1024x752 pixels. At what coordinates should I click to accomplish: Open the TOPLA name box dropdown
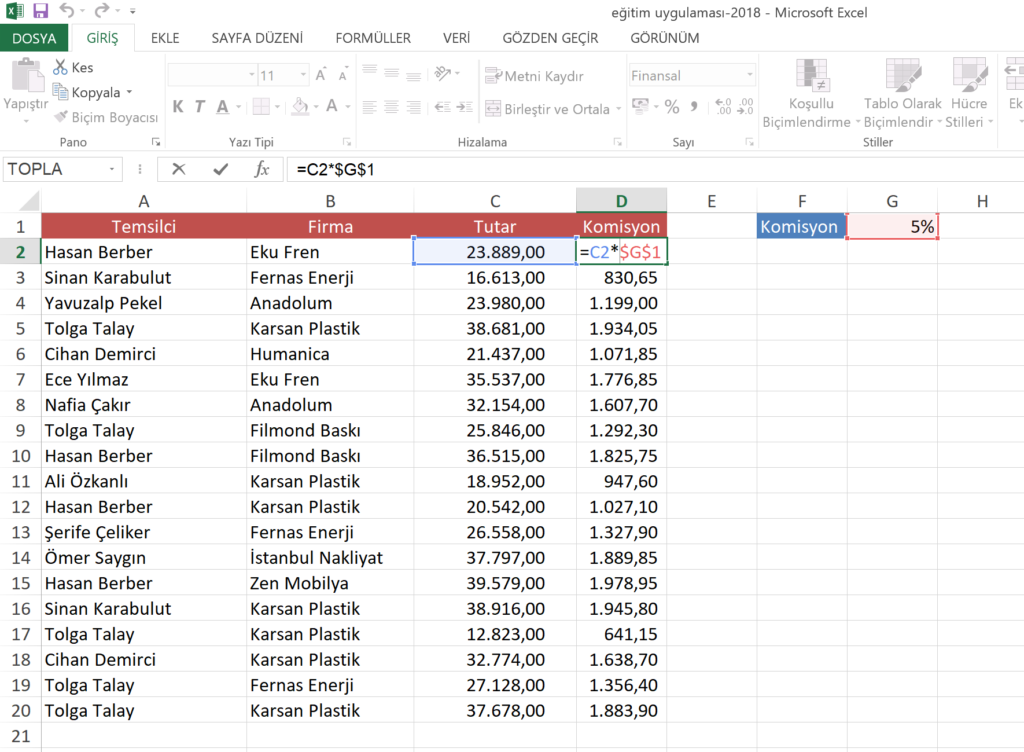pos(112,169)
